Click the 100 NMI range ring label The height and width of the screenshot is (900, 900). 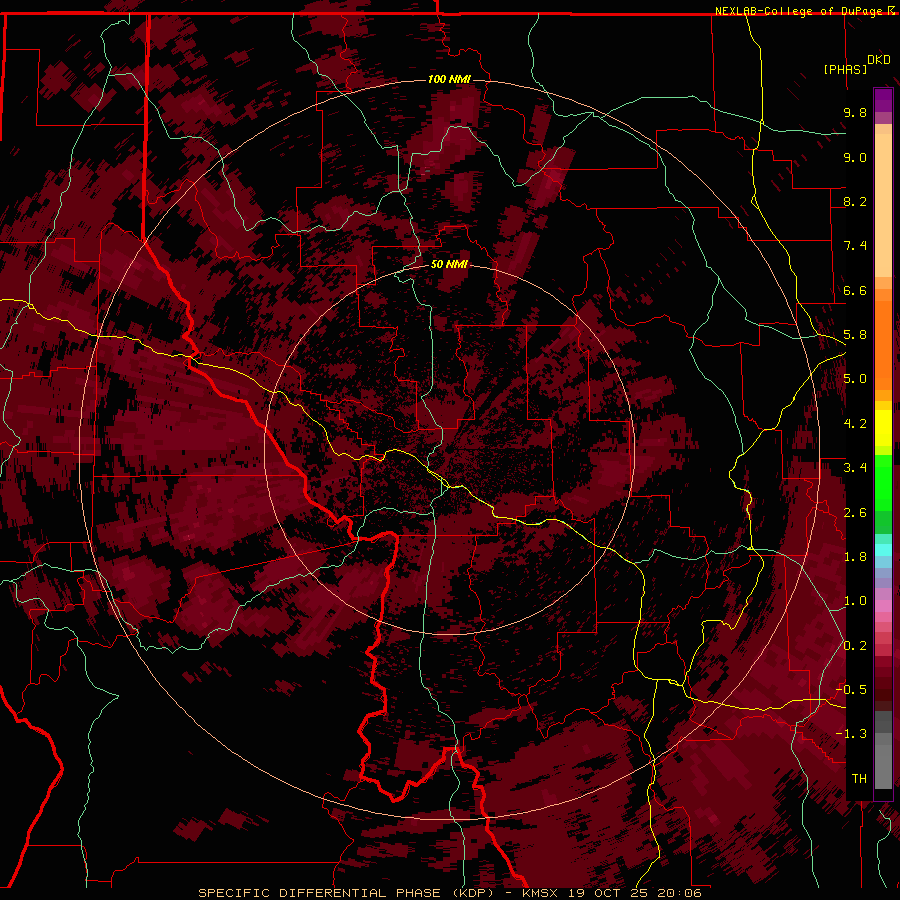pos(449,79)
